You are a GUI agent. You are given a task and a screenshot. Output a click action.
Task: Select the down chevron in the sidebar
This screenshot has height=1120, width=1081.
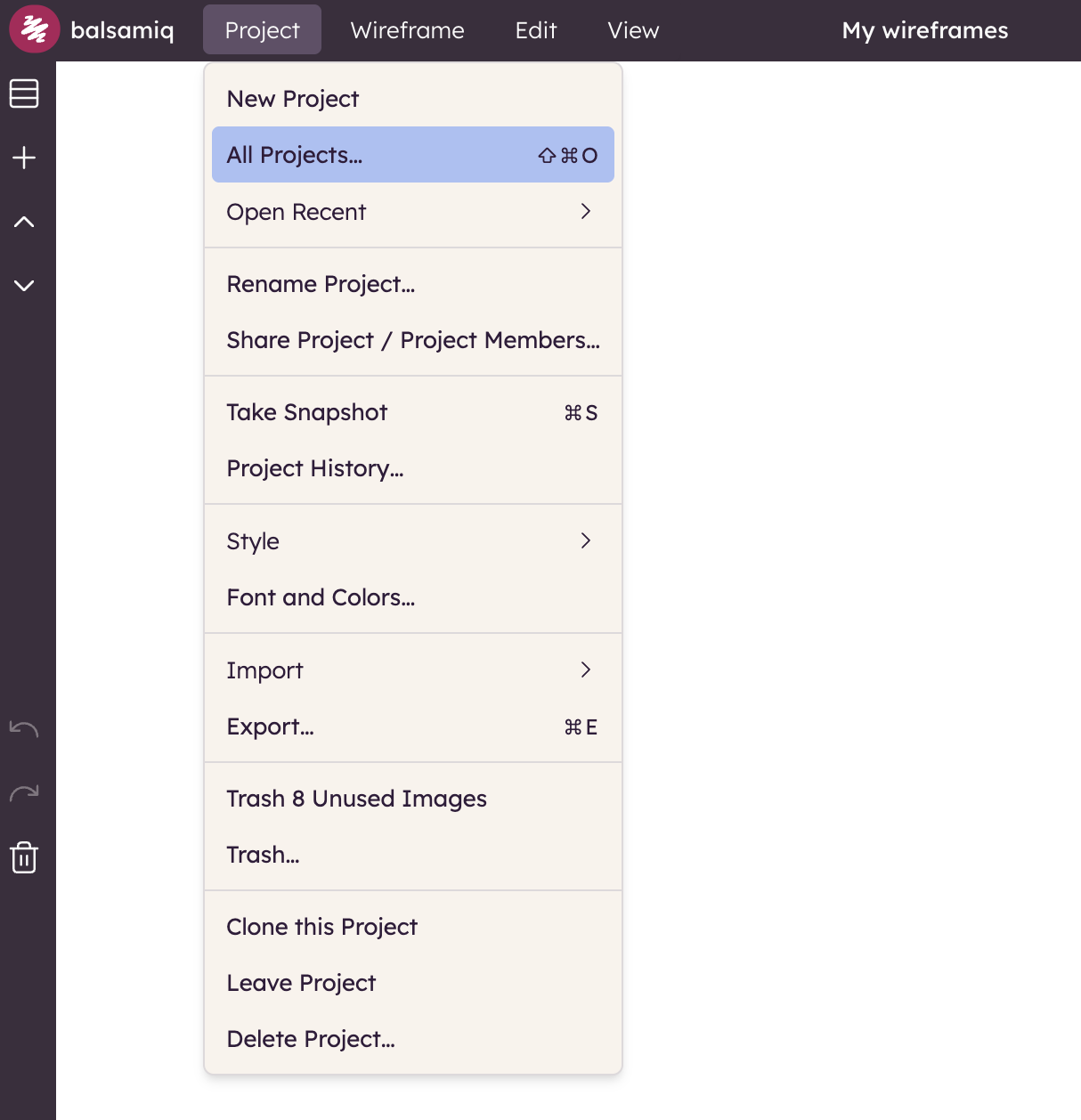[x=24, y=285]
